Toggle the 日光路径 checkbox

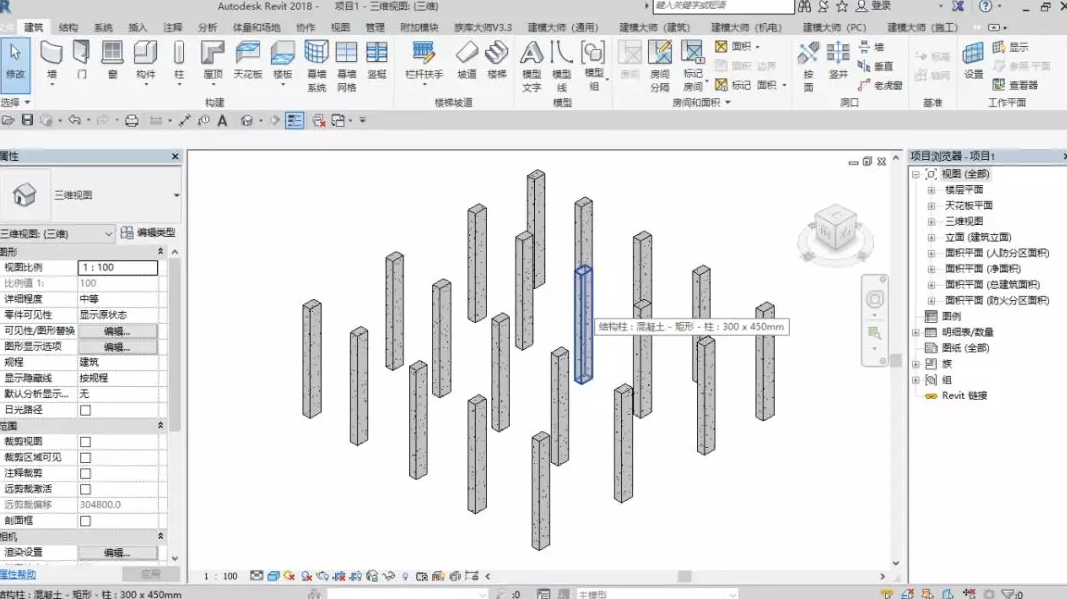pyautogui.click(x=85, y=410)
